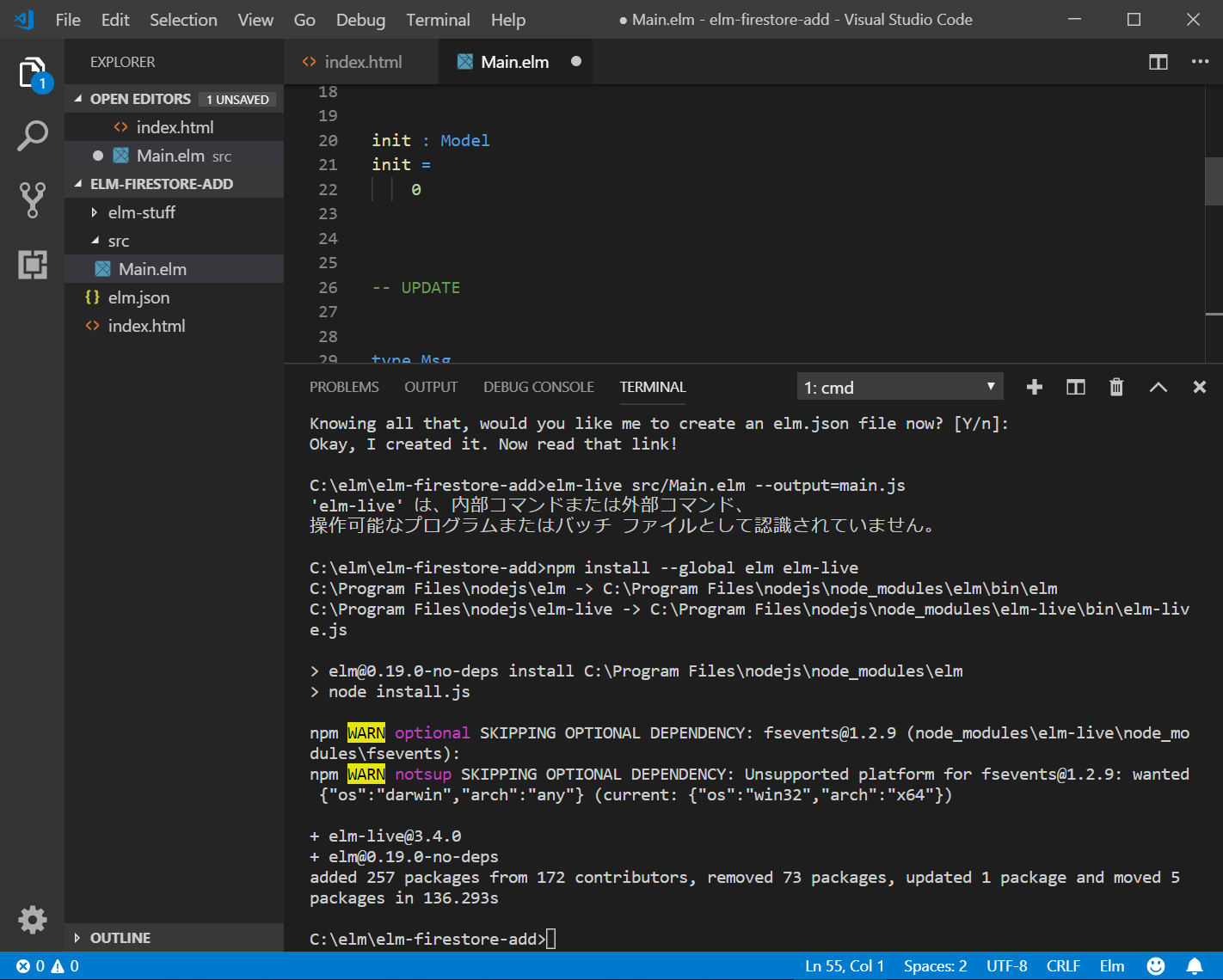
Task: Switch to the PROBLEMS panel tab
Action: 344,387
